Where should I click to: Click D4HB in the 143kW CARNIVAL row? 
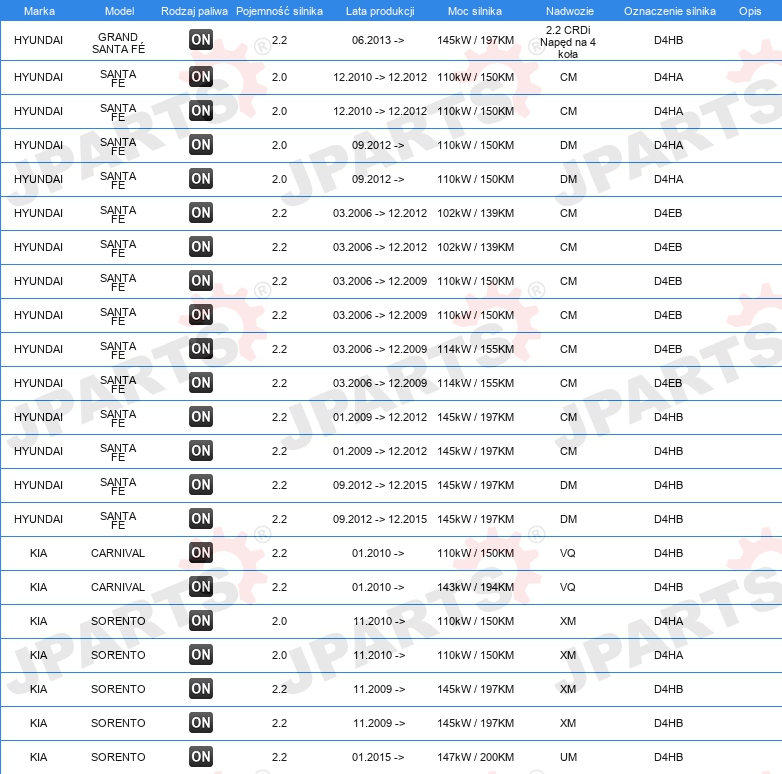click(668, 587)
